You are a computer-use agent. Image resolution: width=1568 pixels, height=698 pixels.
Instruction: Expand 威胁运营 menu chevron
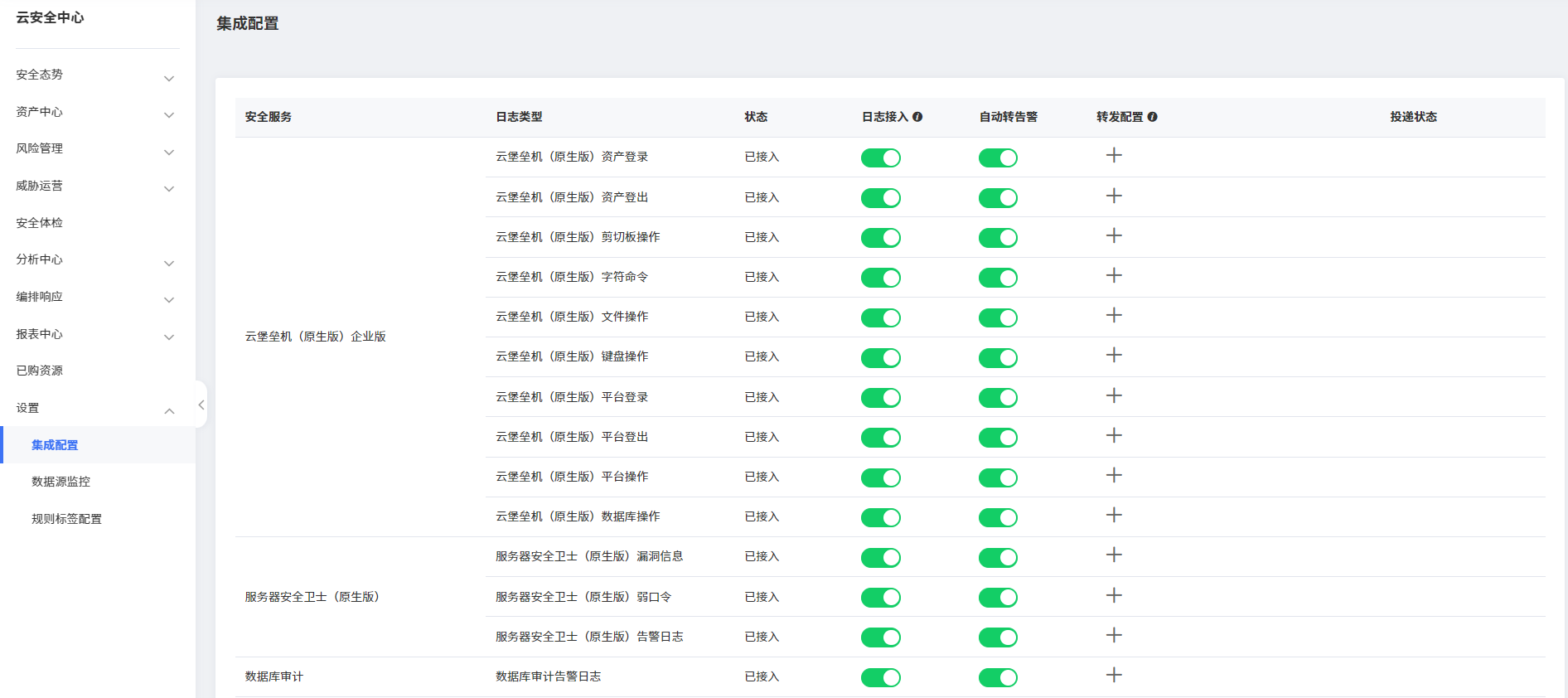pos(169,189)
